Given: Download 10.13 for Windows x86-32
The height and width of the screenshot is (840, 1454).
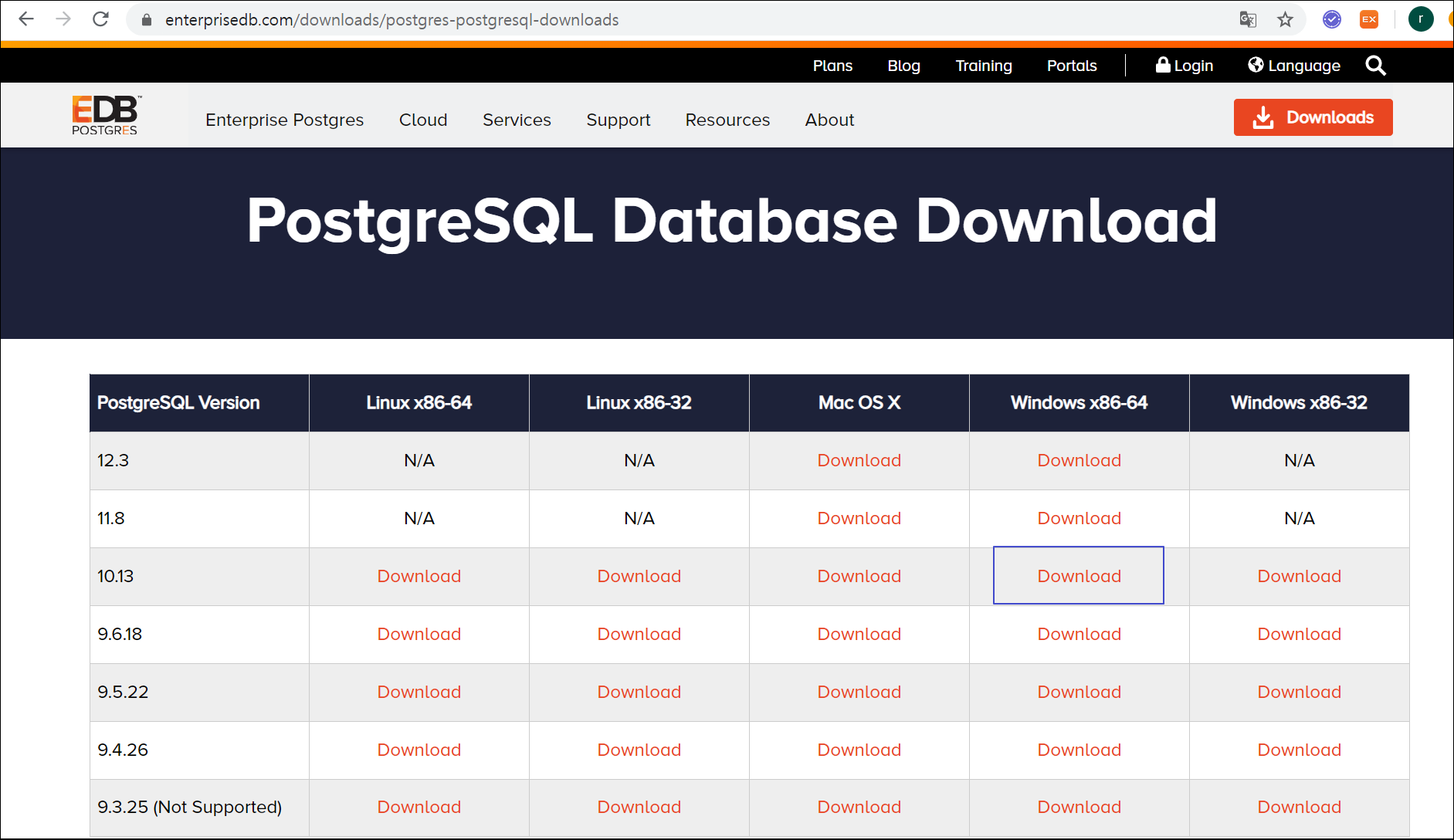Looking at the screenshot, I should (x=1299, y=576).
